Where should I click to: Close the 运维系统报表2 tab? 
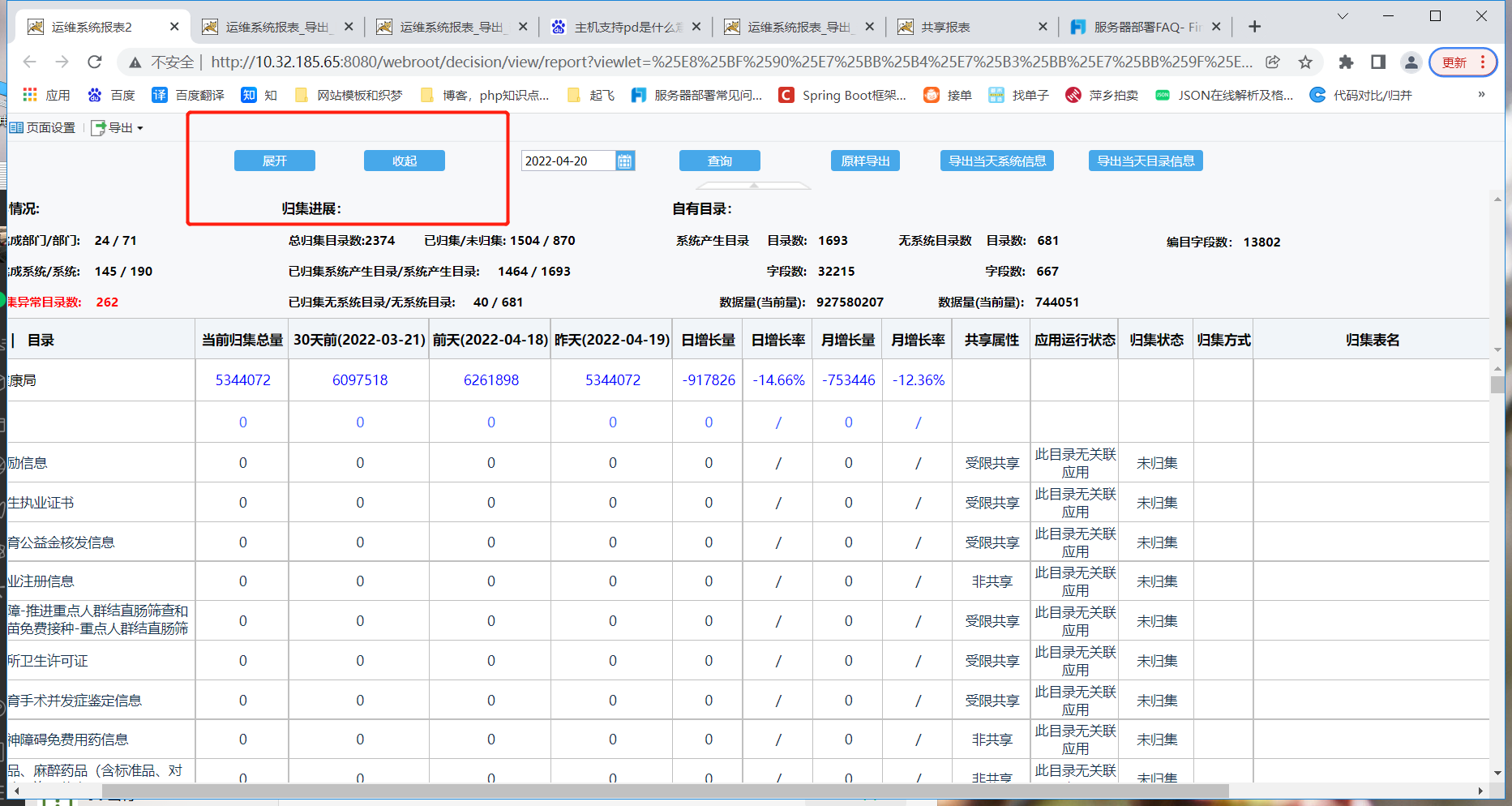[x=174, y=27]
